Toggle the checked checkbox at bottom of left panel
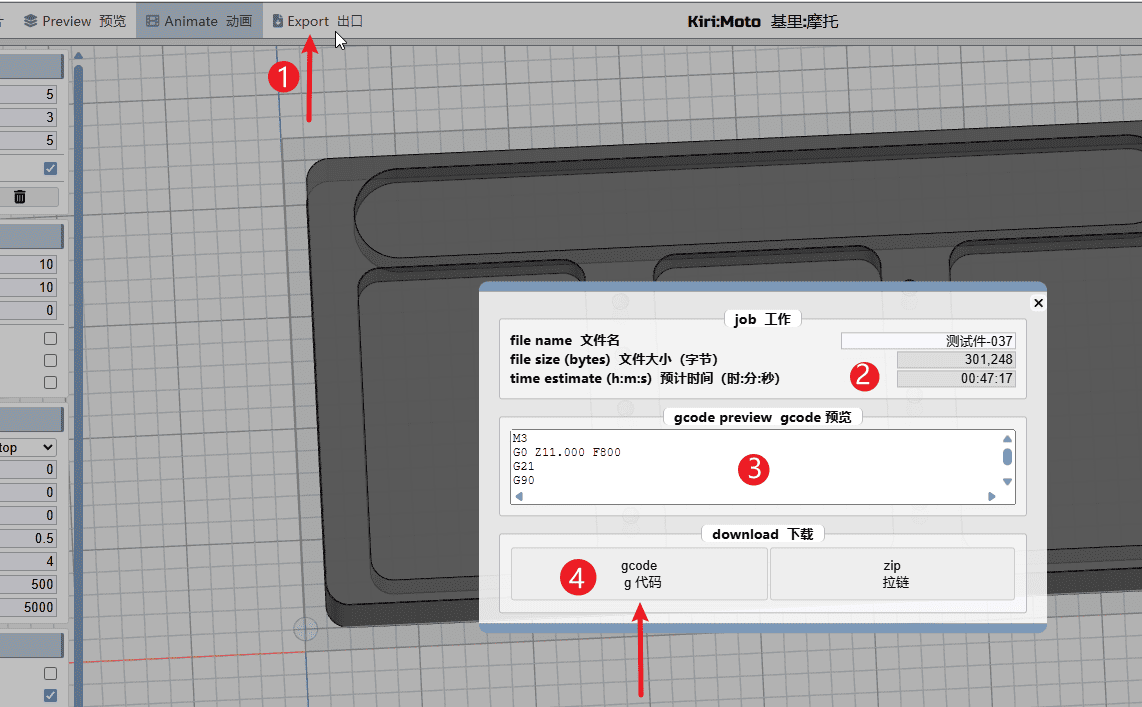Viewport: 1142px width, 707px height. click(50, 695)
